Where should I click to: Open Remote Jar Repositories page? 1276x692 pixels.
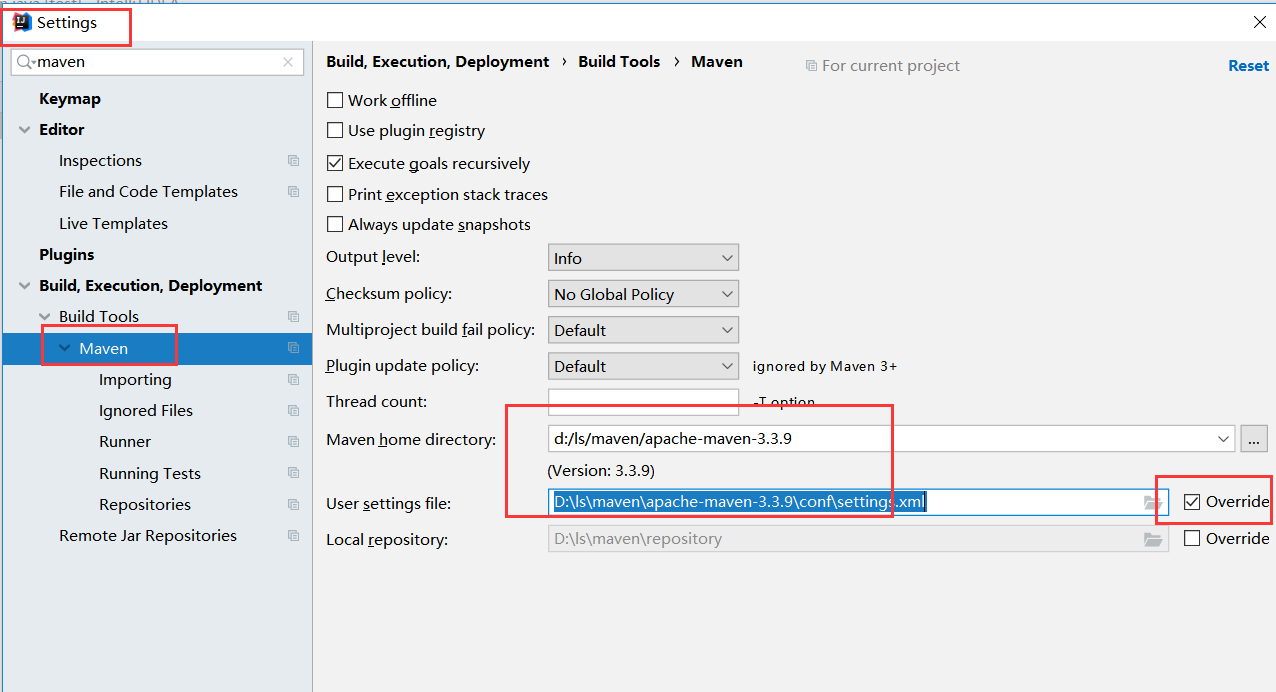[148, 536]
